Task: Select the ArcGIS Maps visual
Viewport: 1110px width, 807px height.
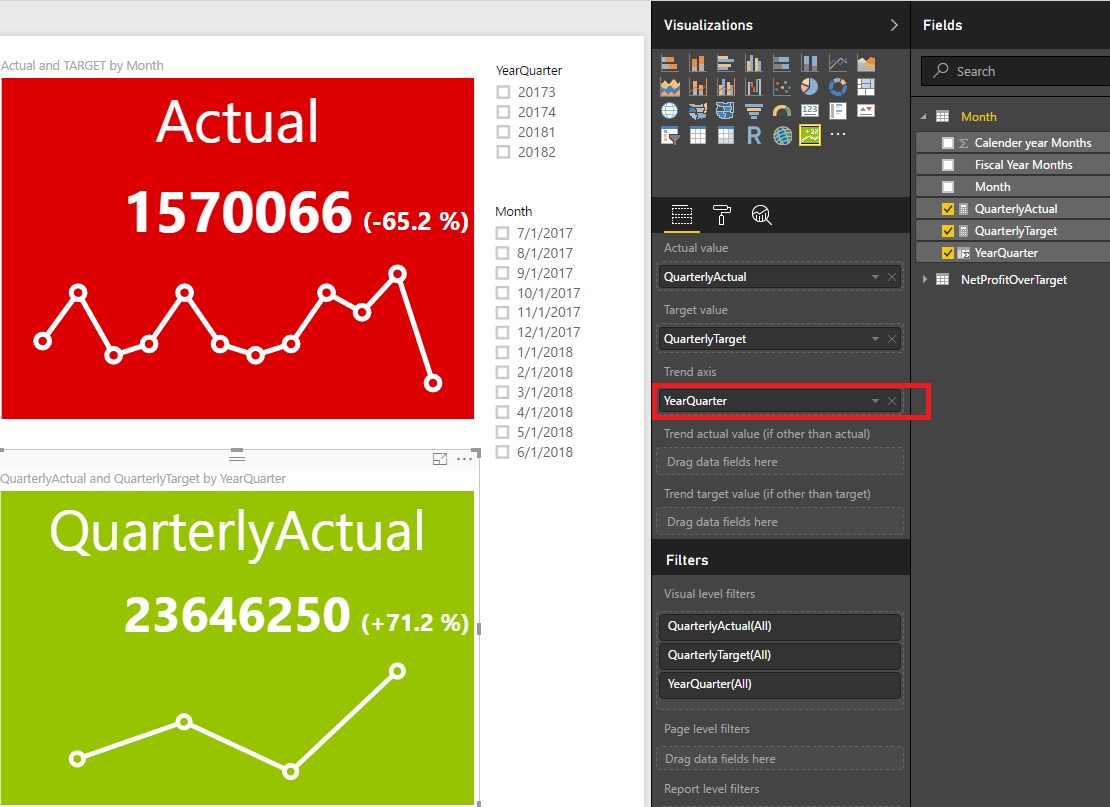Action: coord(782,134)
